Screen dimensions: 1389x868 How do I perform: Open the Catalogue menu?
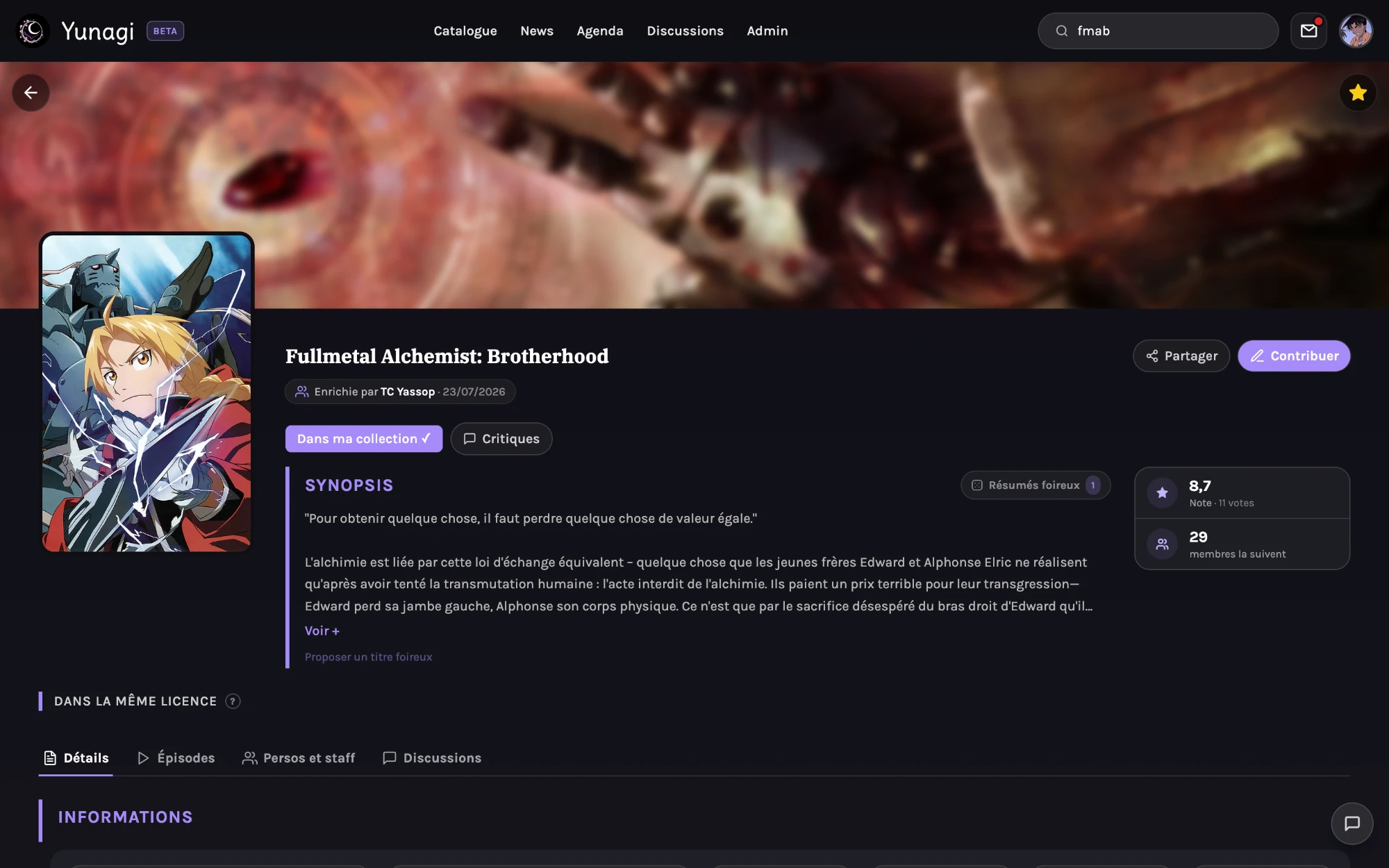465,31
